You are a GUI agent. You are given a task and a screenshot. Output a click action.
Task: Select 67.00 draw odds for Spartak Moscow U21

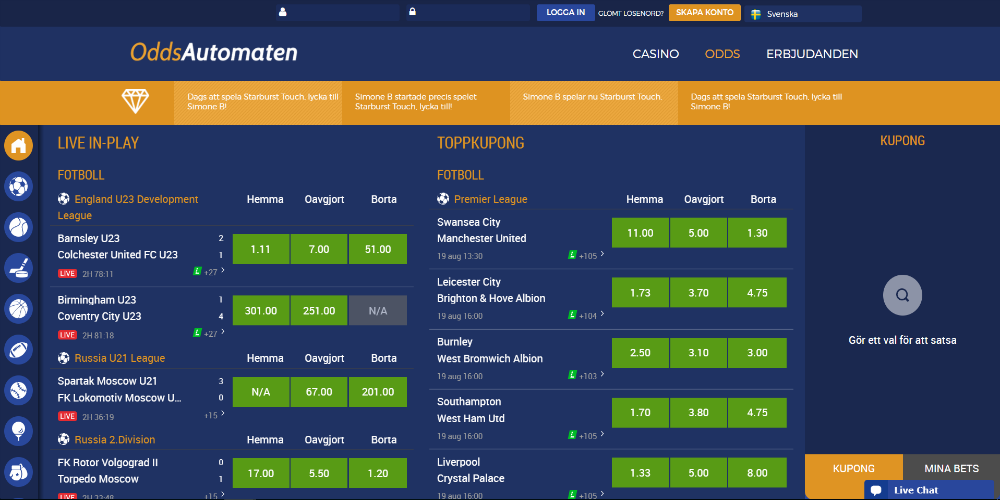[319, 392]
